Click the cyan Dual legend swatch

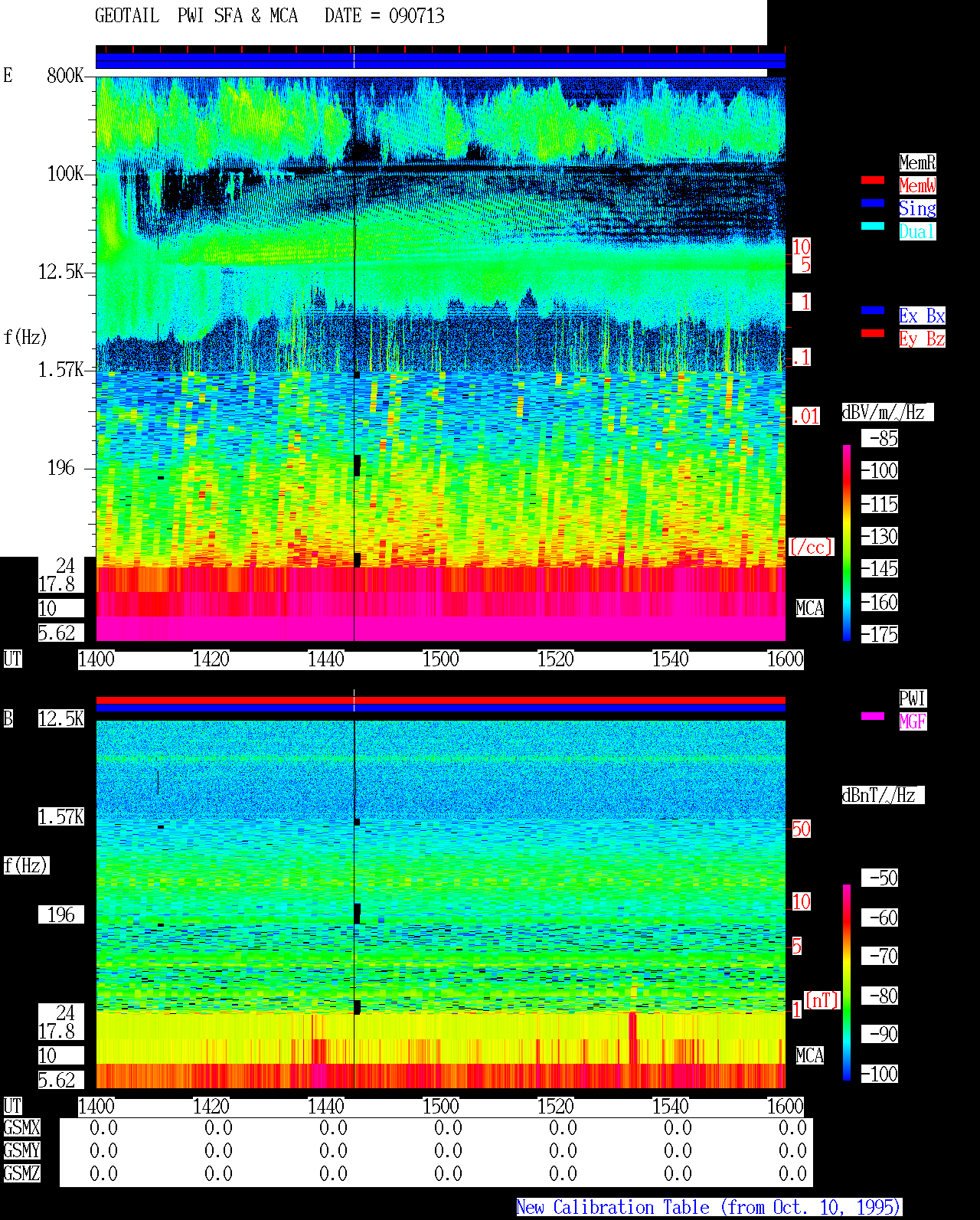(x=873, y=226)
